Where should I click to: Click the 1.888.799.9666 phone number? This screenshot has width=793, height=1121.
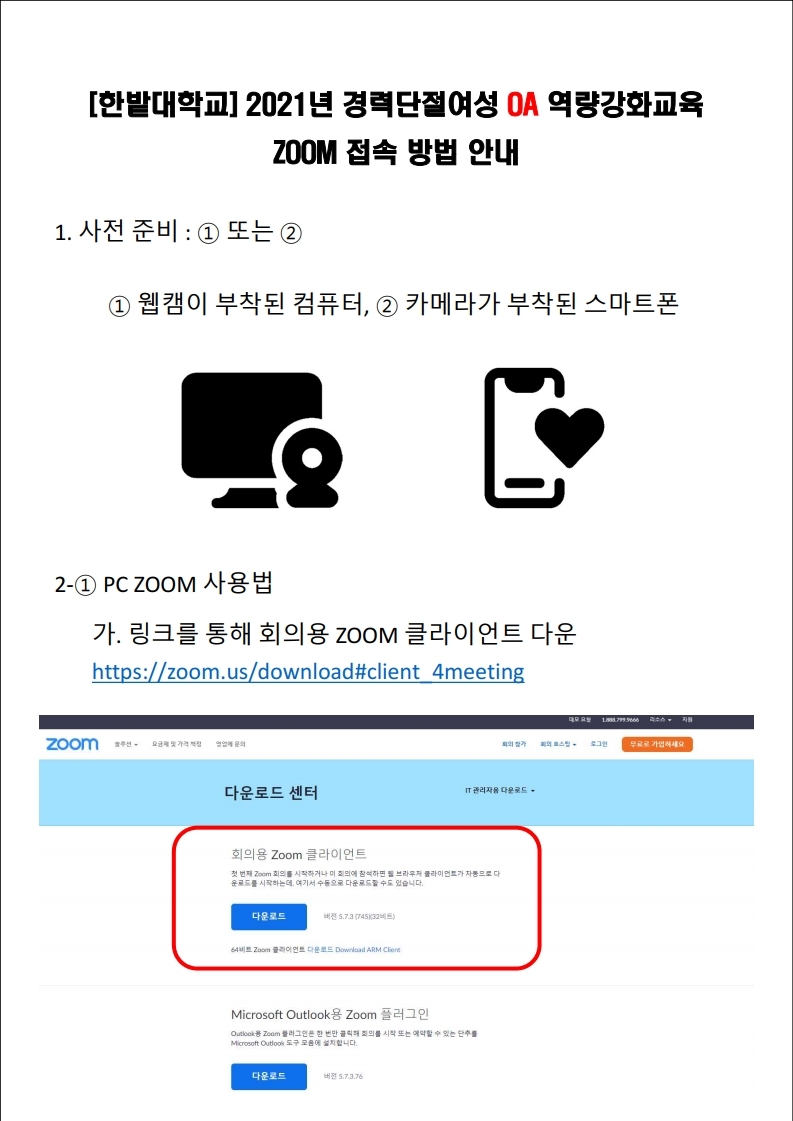pyautogui.click(x=621, y=720)
